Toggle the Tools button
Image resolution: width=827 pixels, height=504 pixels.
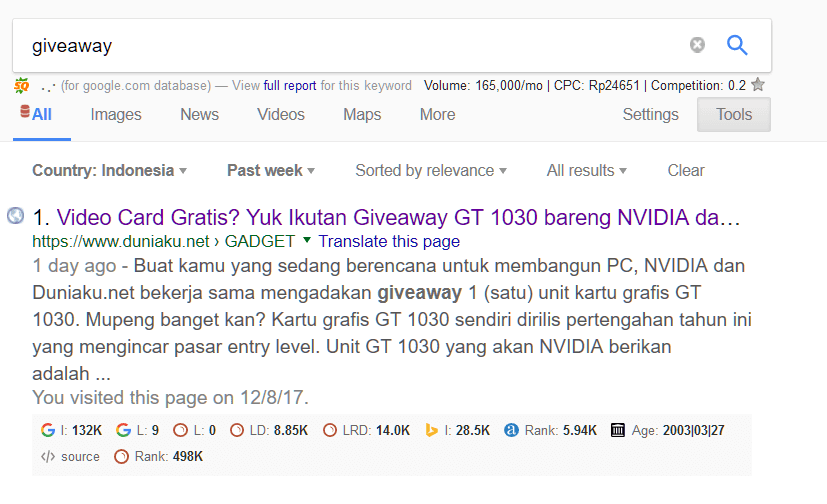[x=734, y=114]
